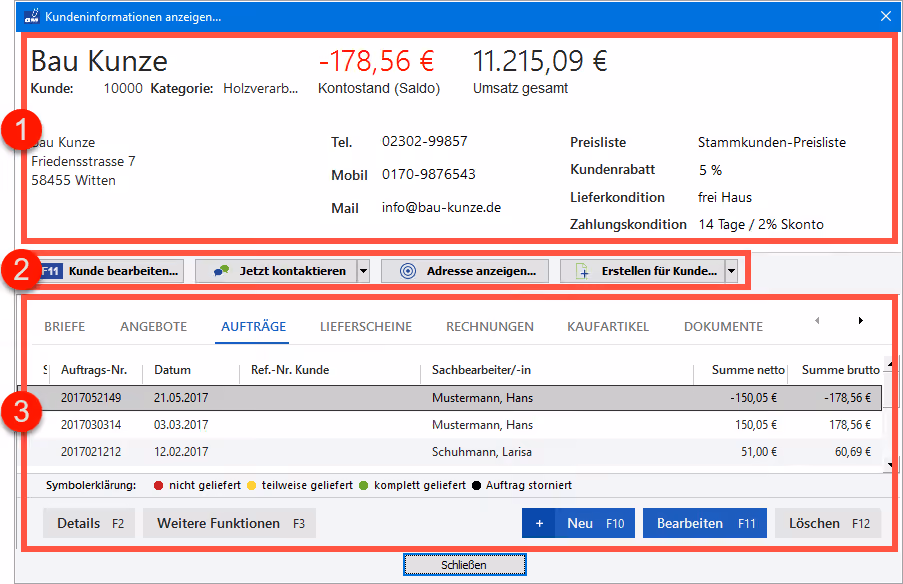Click the mail address info@bau-kunze.de
The height and width of the screenshot is (584, 903).
click(441, 207)
